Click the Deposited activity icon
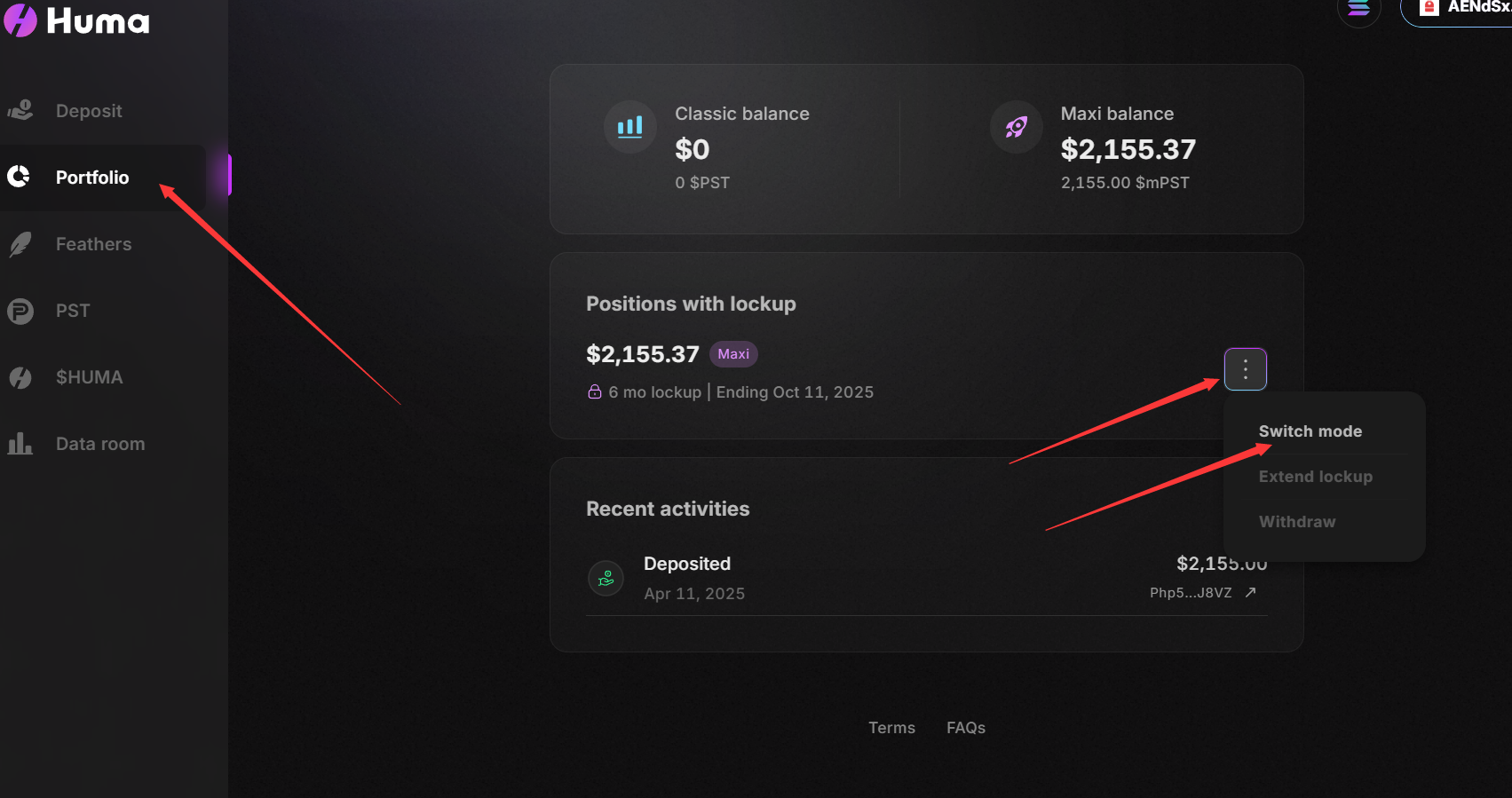This screenshot has height=798, width=1512. [x=606, y=579]
